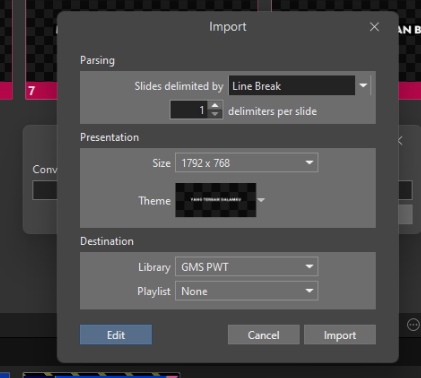Click the delimiters per slide number field

pyautogui.click(x=189, y=110)
